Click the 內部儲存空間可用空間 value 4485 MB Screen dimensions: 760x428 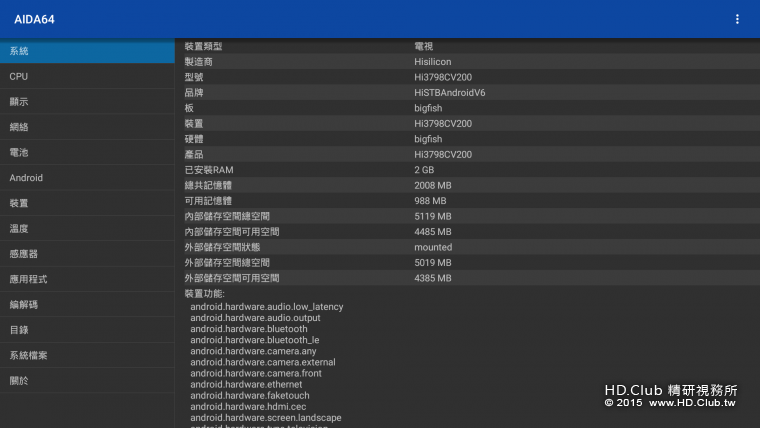[432, 232]
